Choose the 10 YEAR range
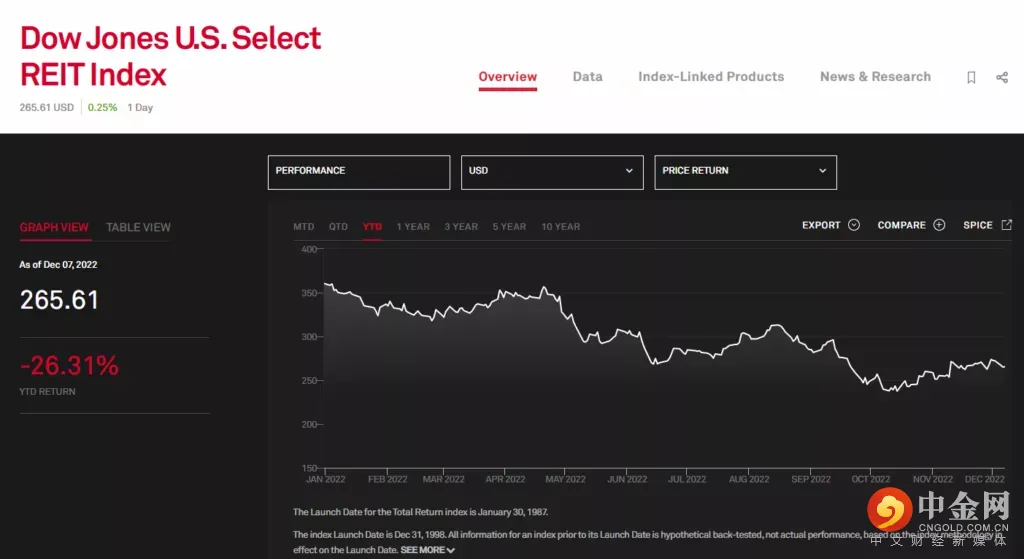The image size is (1024, 559). point(560,227)
